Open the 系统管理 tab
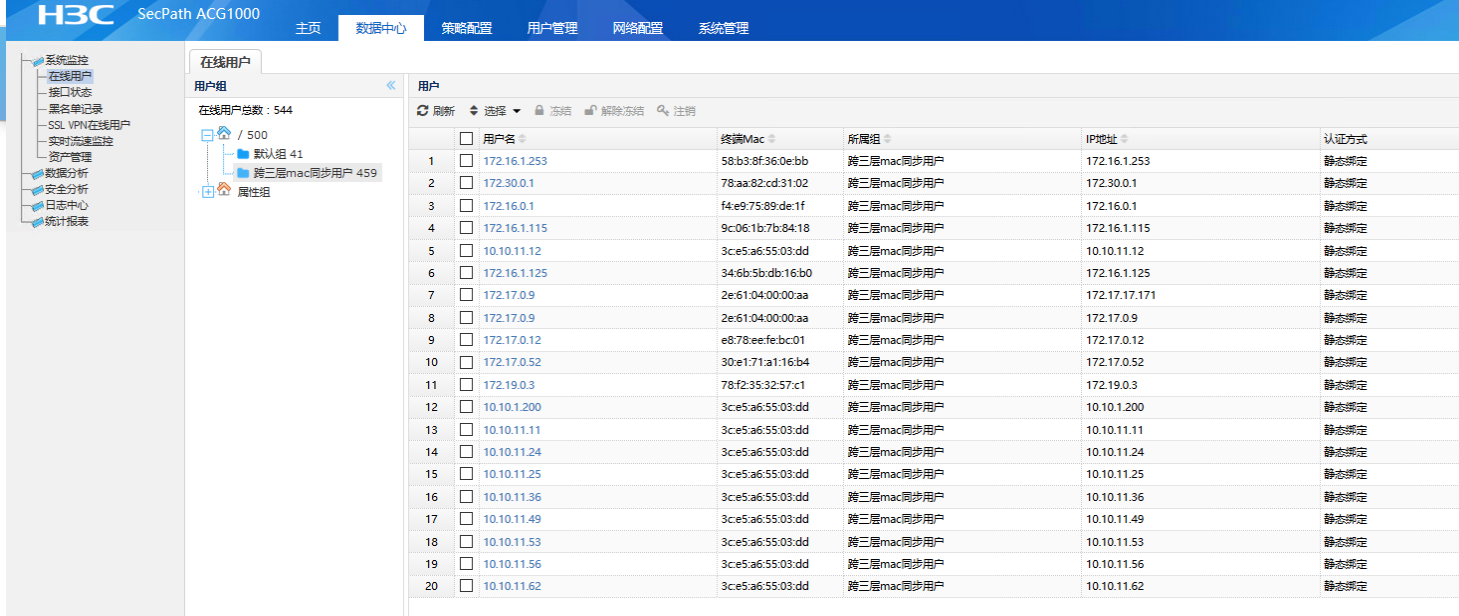The width and height of the screenshot is (1459, 616). [x=723, y=28]
